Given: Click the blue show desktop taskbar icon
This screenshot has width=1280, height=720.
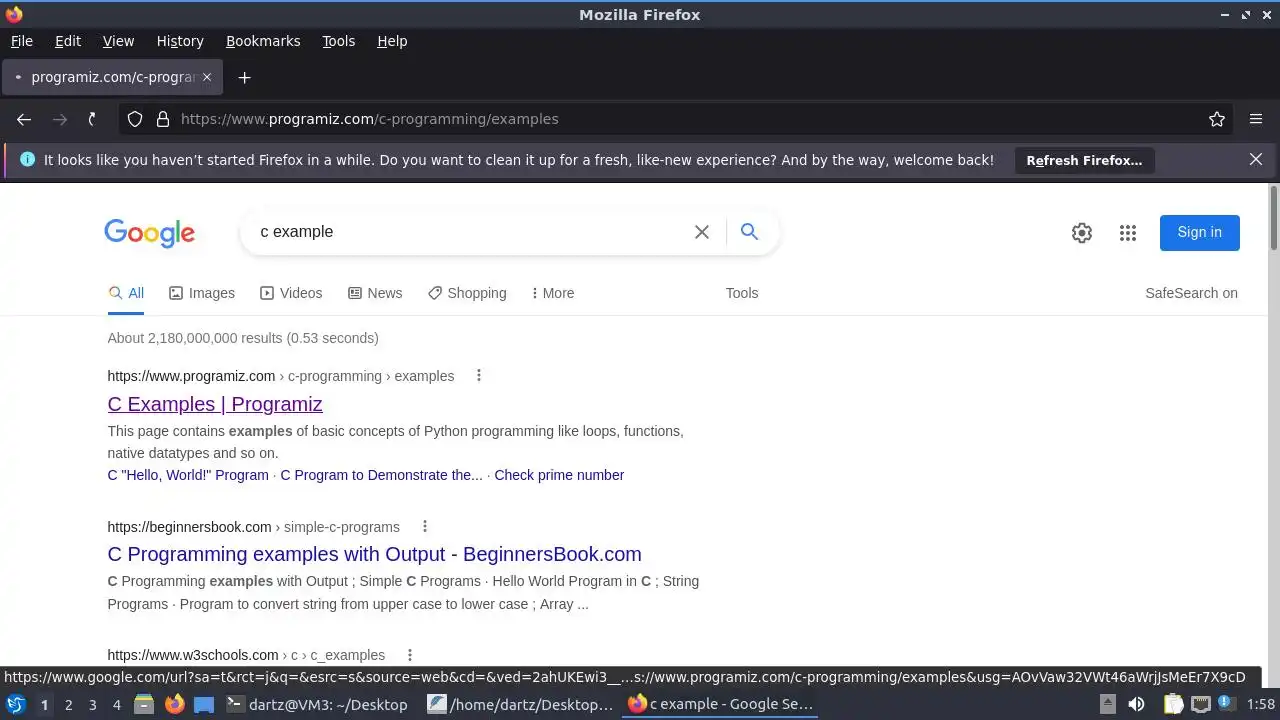Looking at the screenshot, I should point(204,704).
